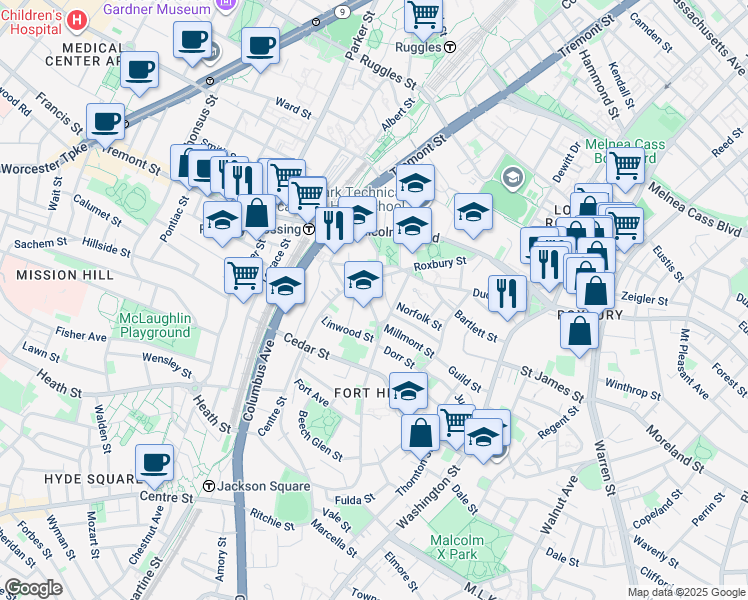
Task: Click the school marker on Fort Hill label
Action: (x=408, y=393)
